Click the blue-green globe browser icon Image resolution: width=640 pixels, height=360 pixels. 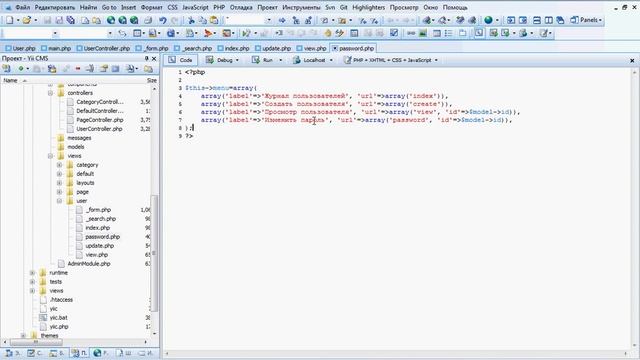(x=488, y=20)
